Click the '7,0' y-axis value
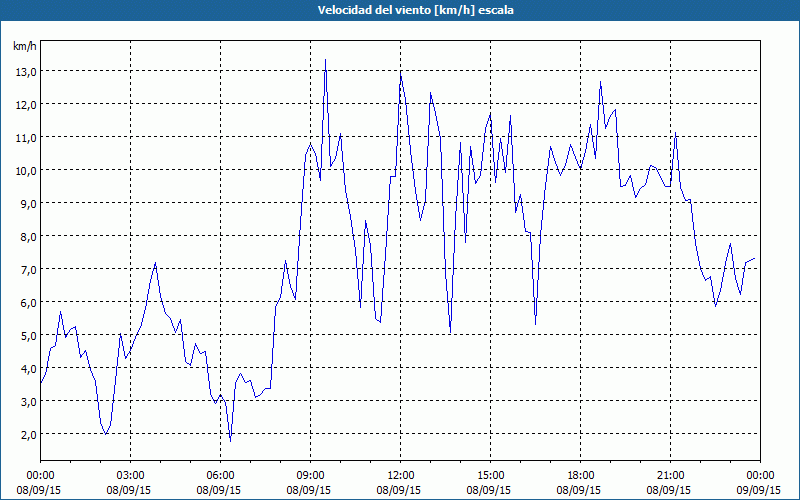Image resolution: width=800 pixels, height=500 pixels. [x=29, y=270]
